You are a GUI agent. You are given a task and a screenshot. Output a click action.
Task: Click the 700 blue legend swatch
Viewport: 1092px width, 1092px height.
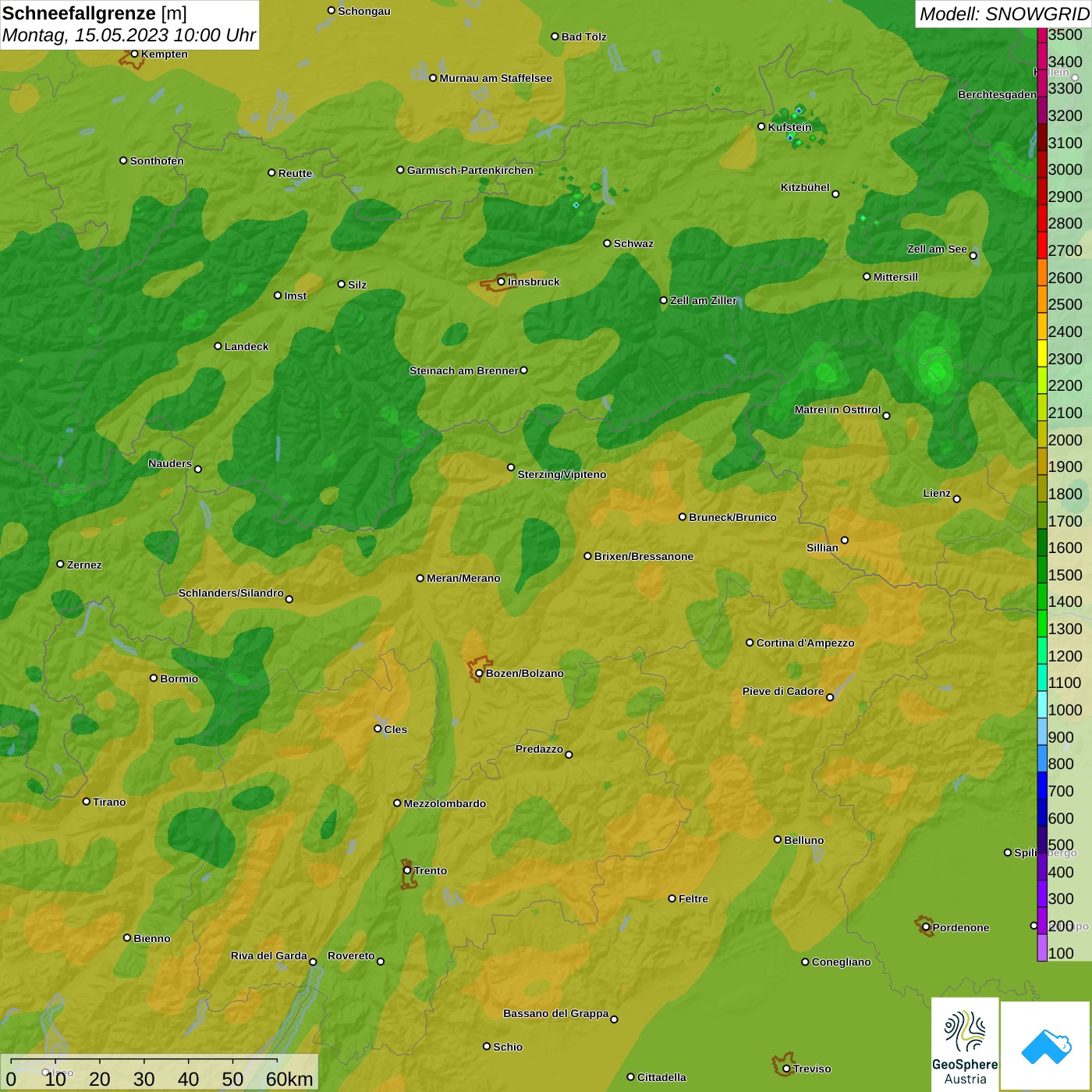(1042, 791)
